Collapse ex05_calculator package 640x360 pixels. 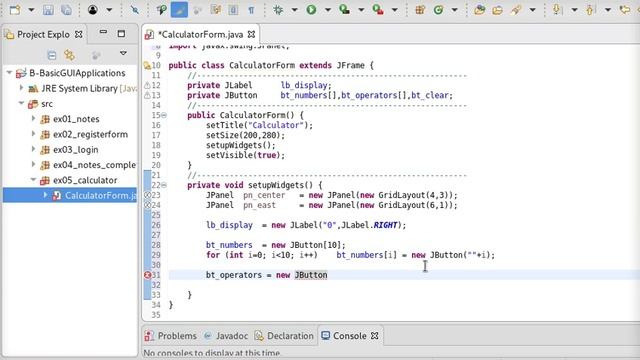coord(33,180)
